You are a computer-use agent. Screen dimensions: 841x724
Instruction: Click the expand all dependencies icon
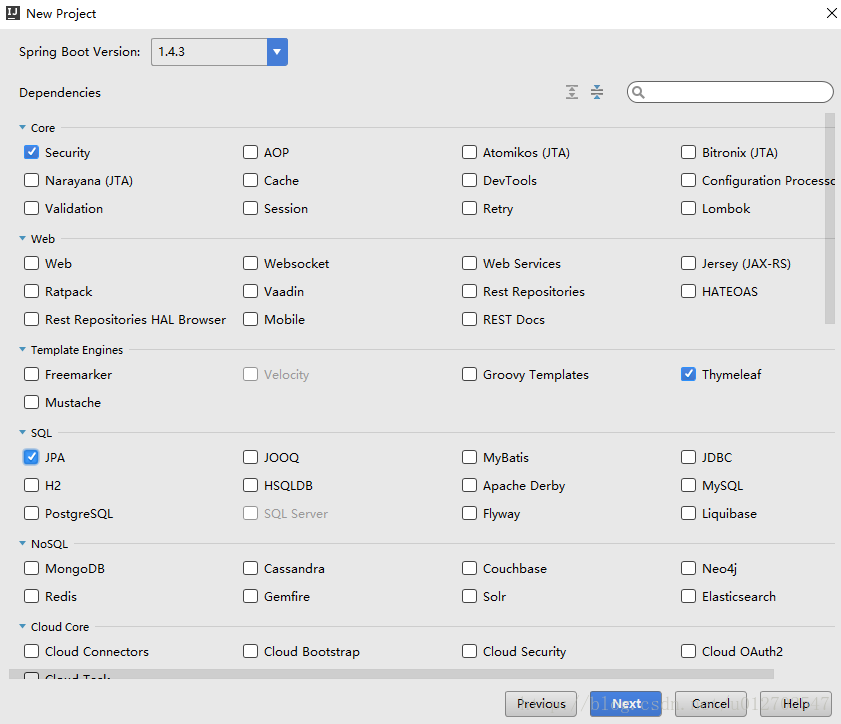click(572, 92)
